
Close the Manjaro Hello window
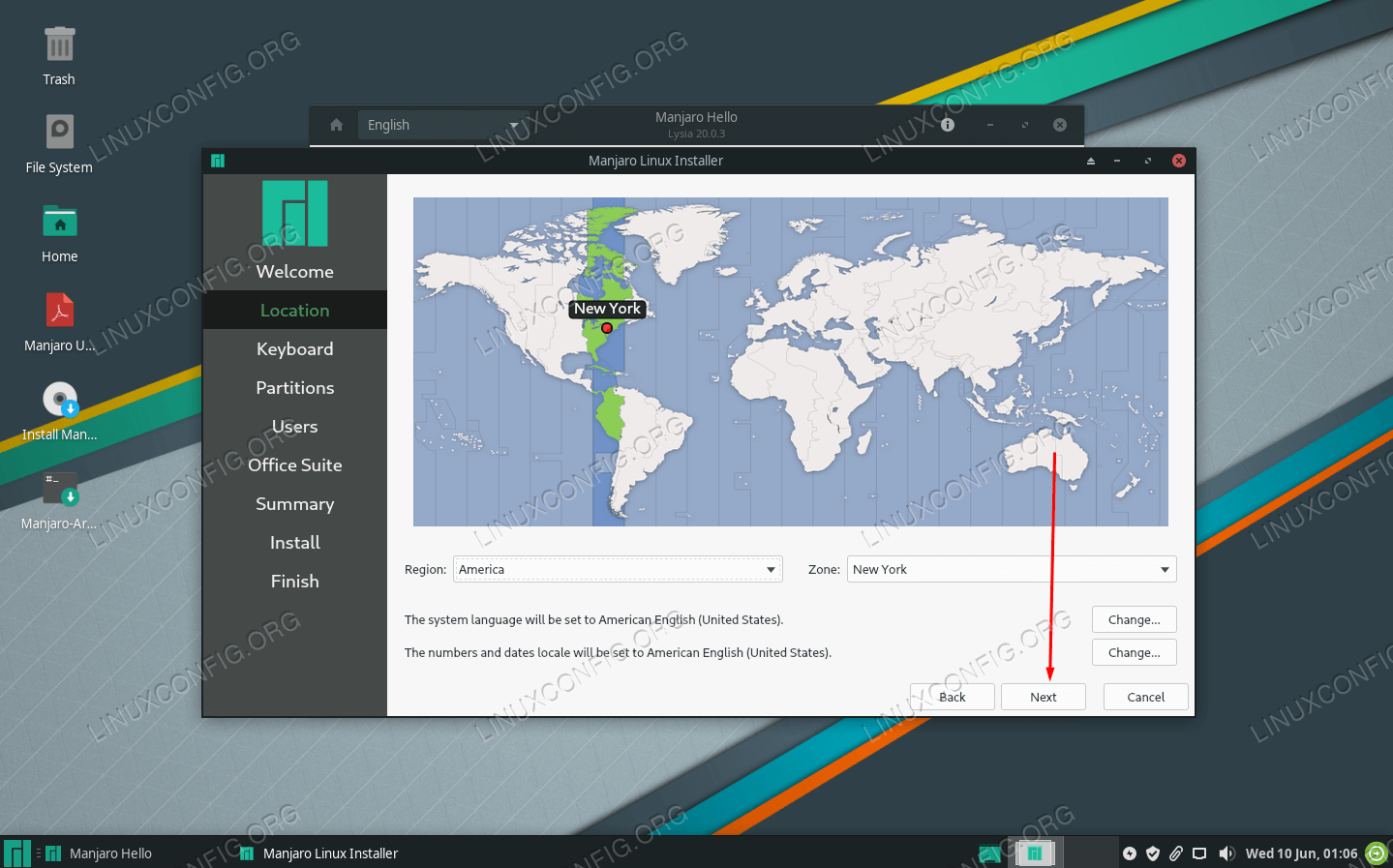pos(1060,125)
